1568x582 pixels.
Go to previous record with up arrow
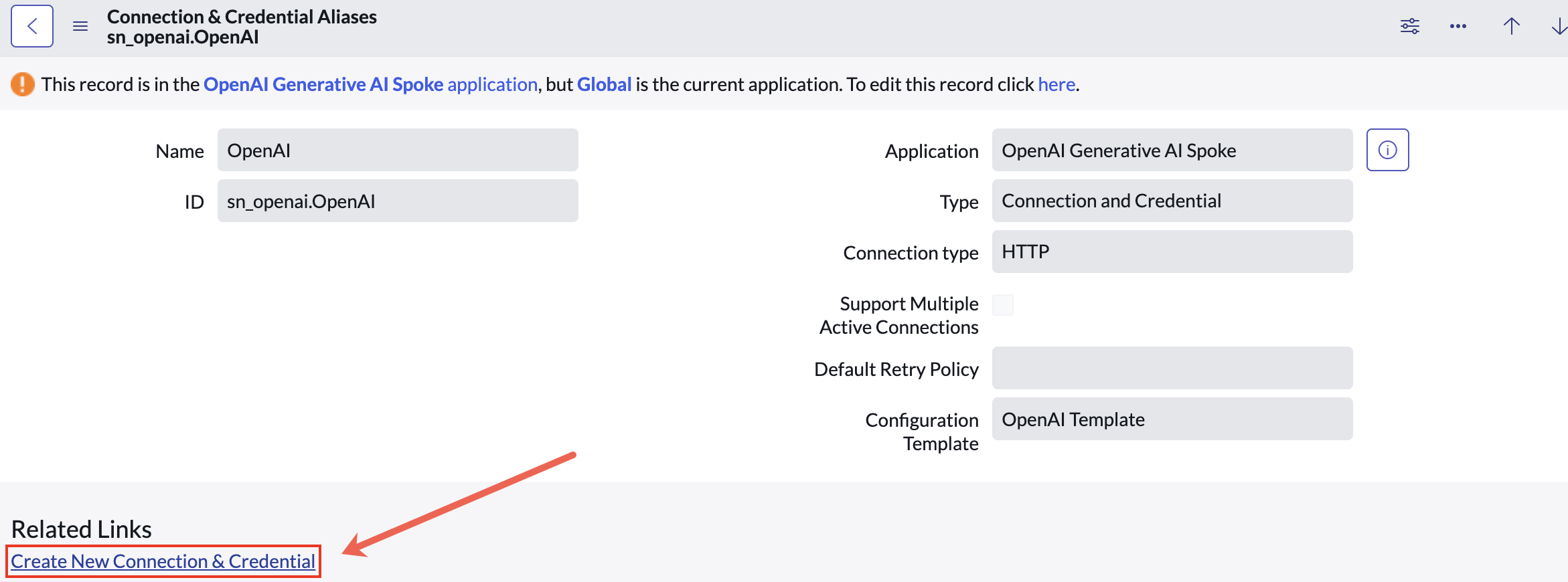point(1512,26)
